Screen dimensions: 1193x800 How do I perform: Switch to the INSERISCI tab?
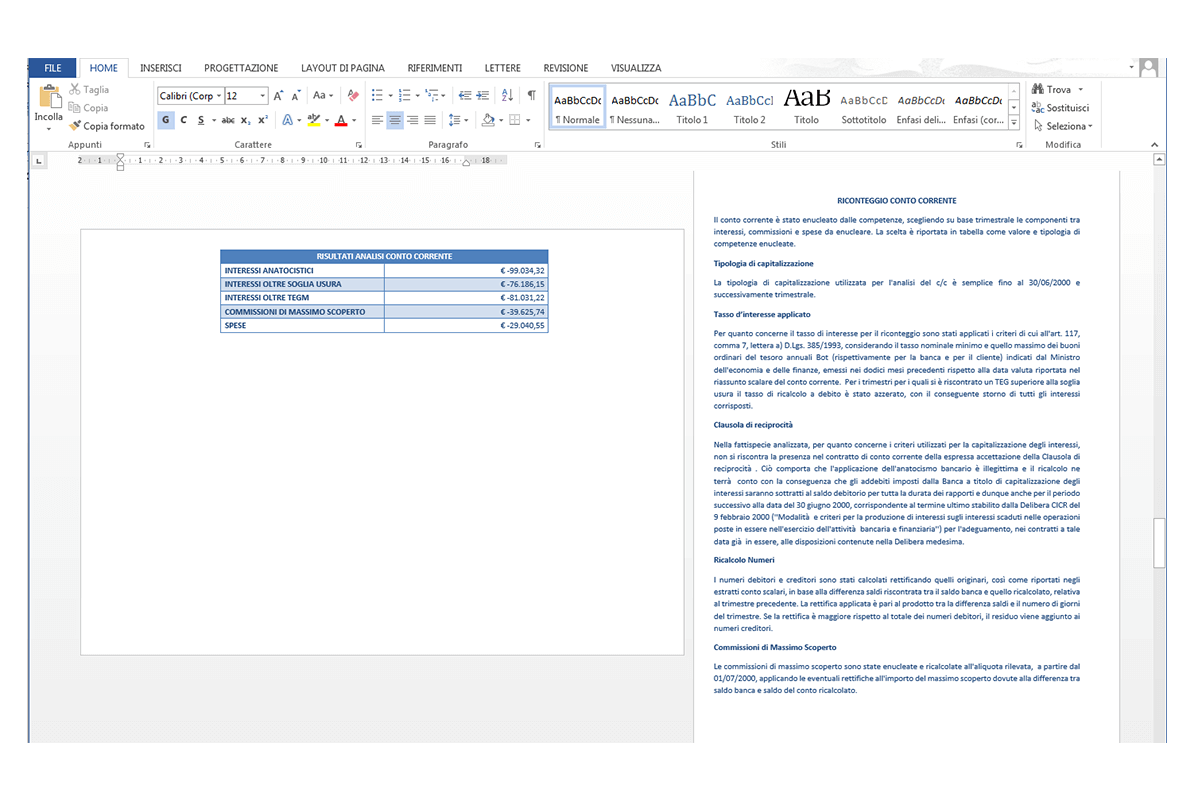161,68
